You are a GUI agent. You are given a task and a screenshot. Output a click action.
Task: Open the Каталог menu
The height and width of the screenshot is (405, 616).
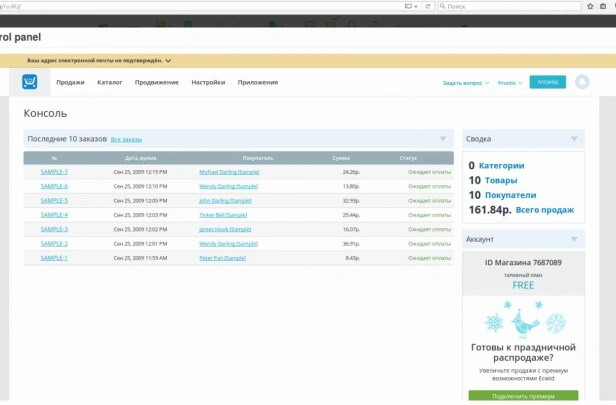[x=110, y=82]
